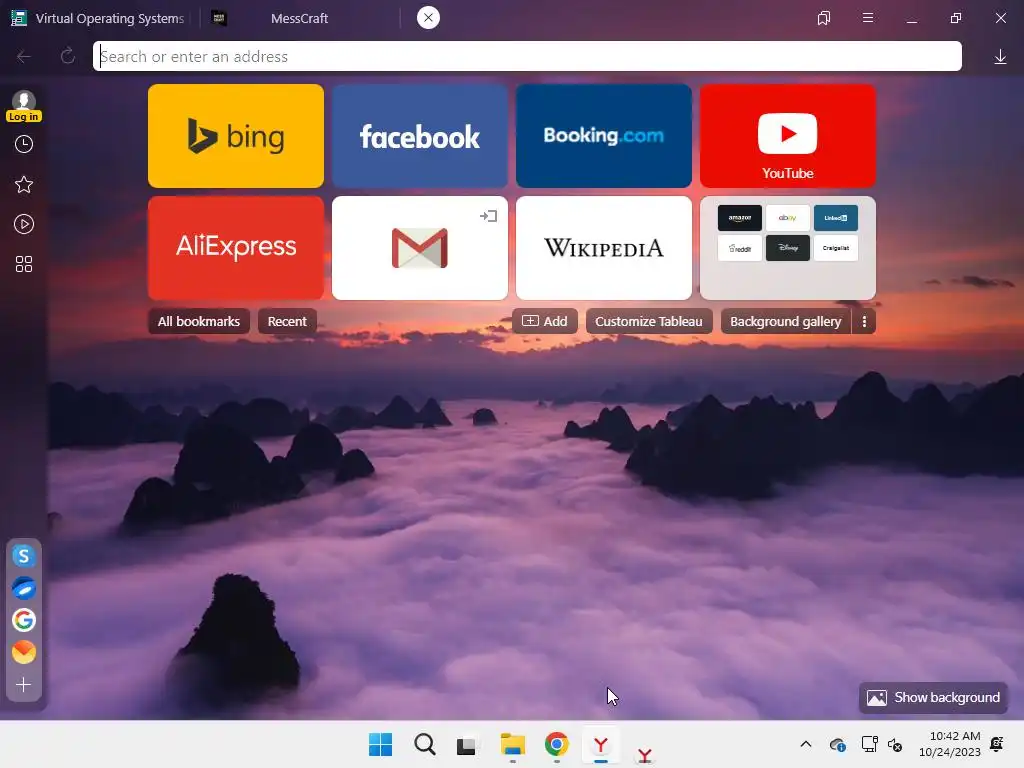Open the downloads icon
Screen dimensions: 1024x768
click(1000, 57)
